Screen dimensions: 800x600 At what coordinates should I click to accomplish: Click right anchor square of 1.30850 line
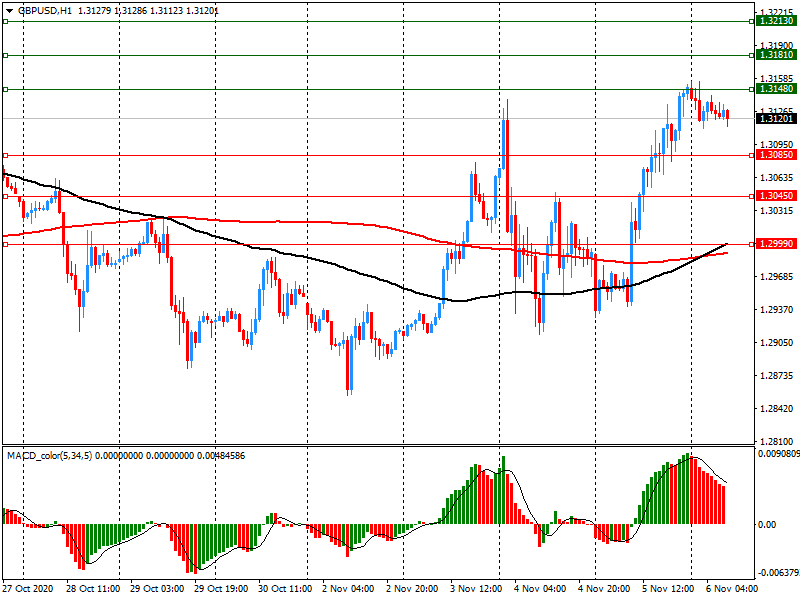(752, 155)
